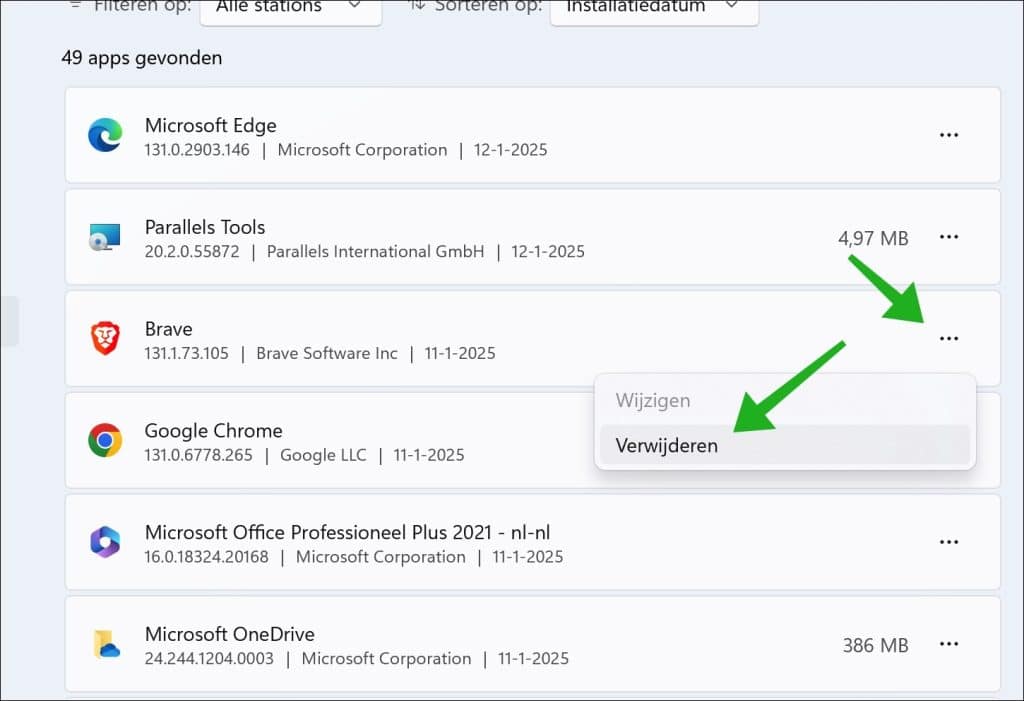This screenshot has width=1024, height=701.
Task: Click the Microsoft OneDrive app icon
Action: 106,644
